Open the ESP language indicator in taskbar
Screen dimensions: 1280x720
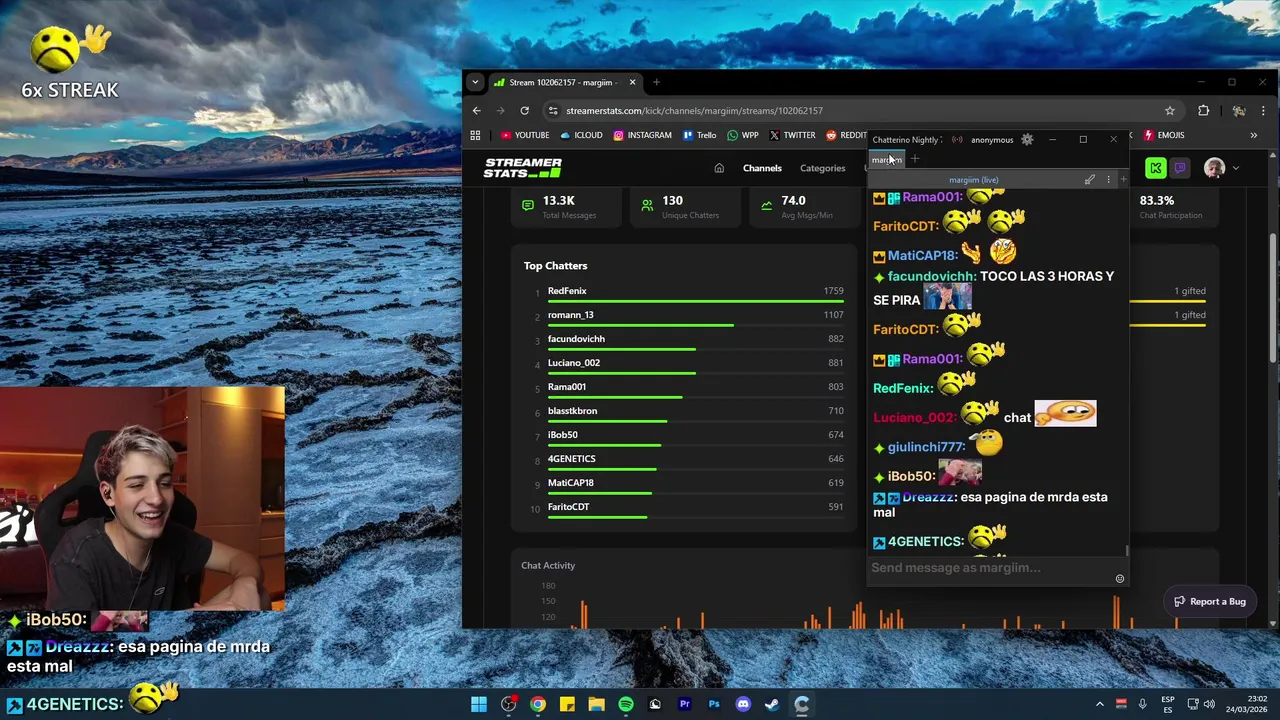click(1168, 704)
